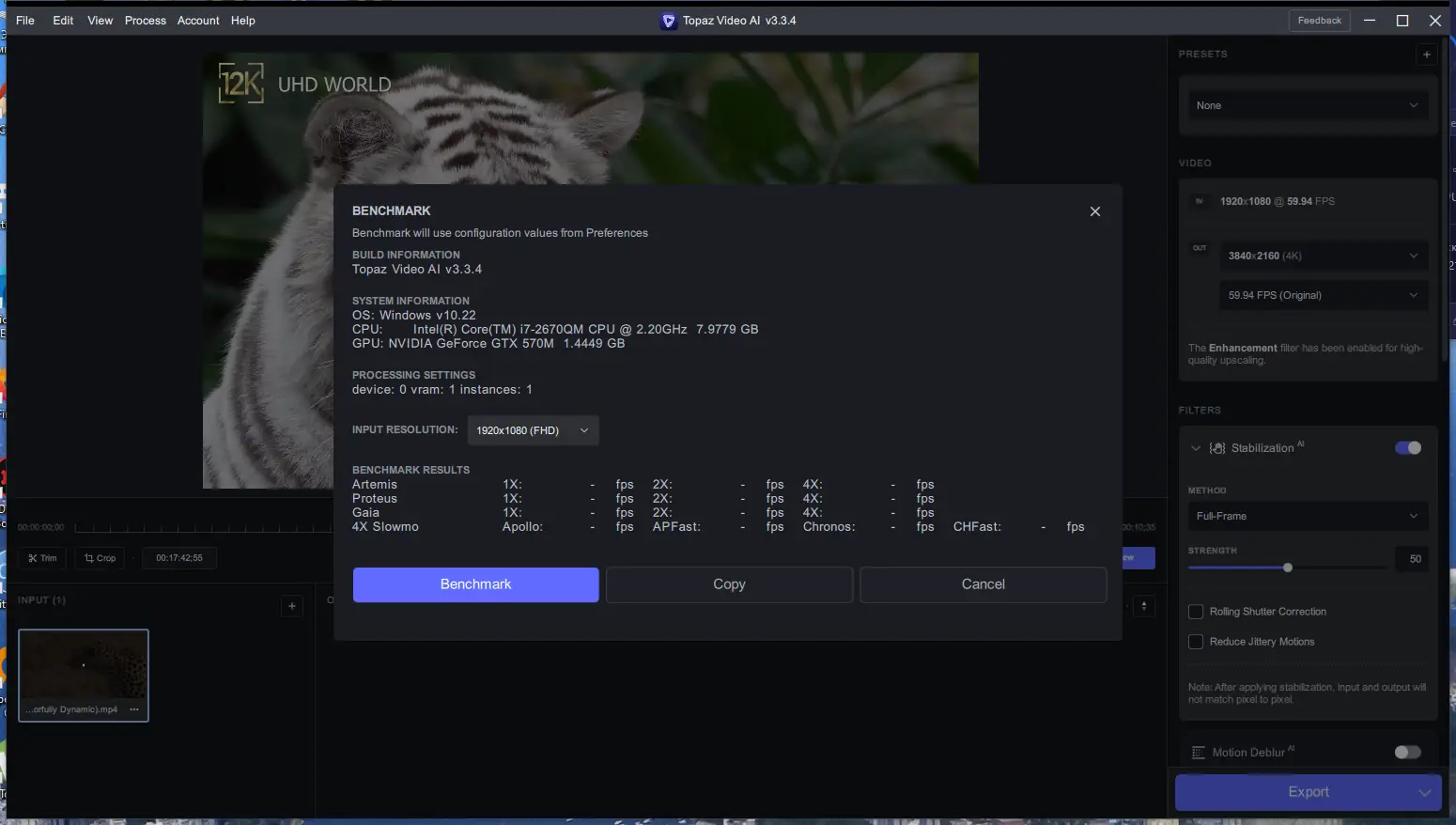1456x825 pixels.
Task: Click the timecode field 00:17:42;55
Action: 179,558
